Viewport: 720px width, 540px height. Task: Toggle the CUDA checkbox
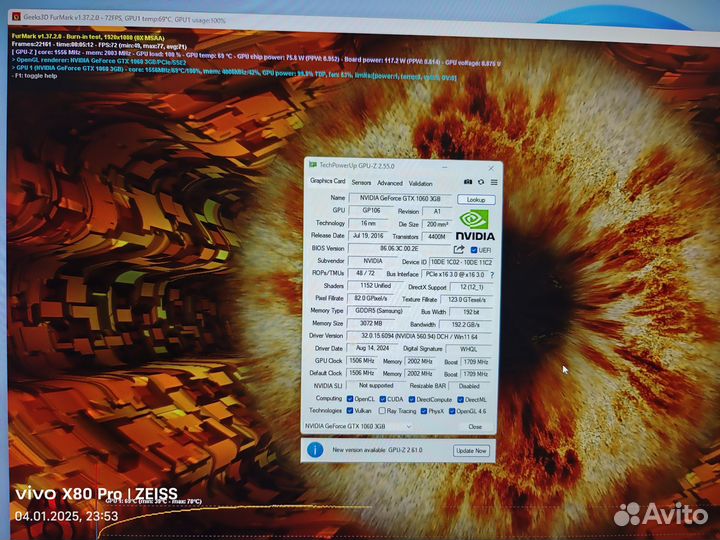click(x=382, y=399)
